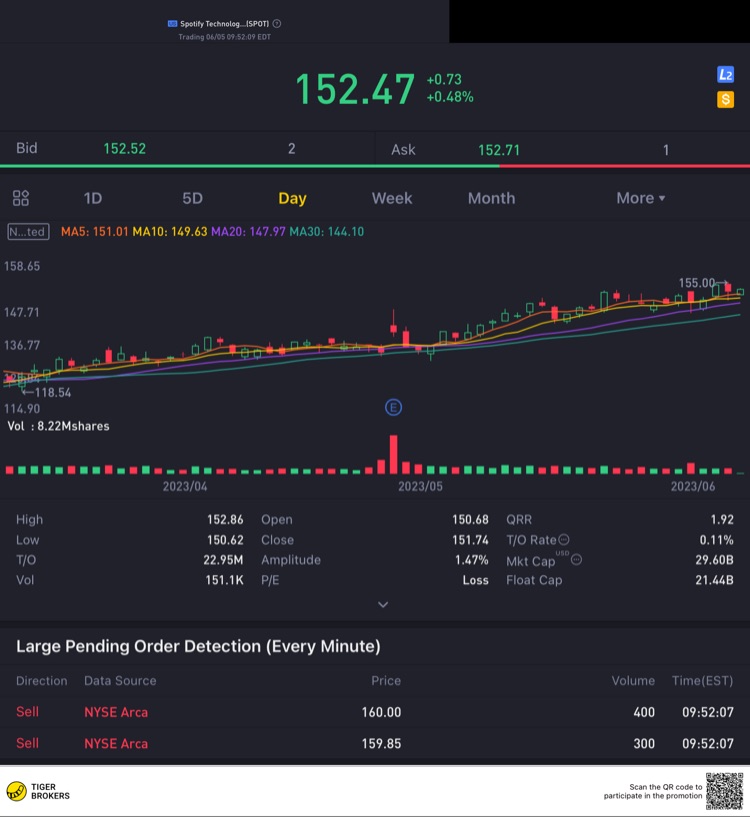
Task: Click the Low value 150.62
Action: 225,540
